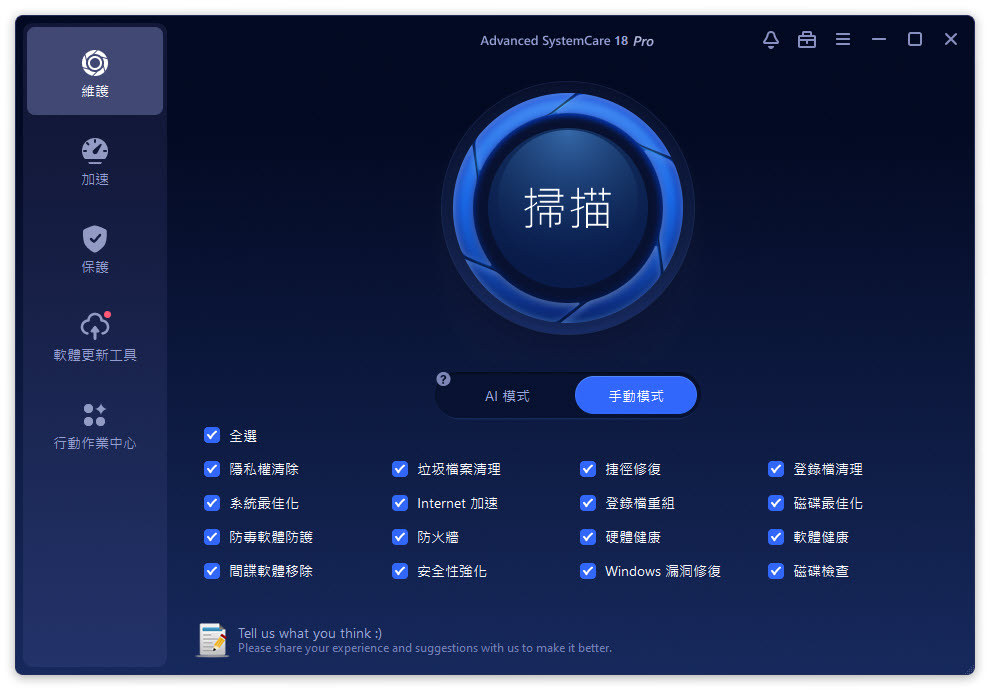The height and width of the screenshot is (690, 990).
Task: Click the Advanced SystemCare 18 Pro title
Action: [567, 41]
